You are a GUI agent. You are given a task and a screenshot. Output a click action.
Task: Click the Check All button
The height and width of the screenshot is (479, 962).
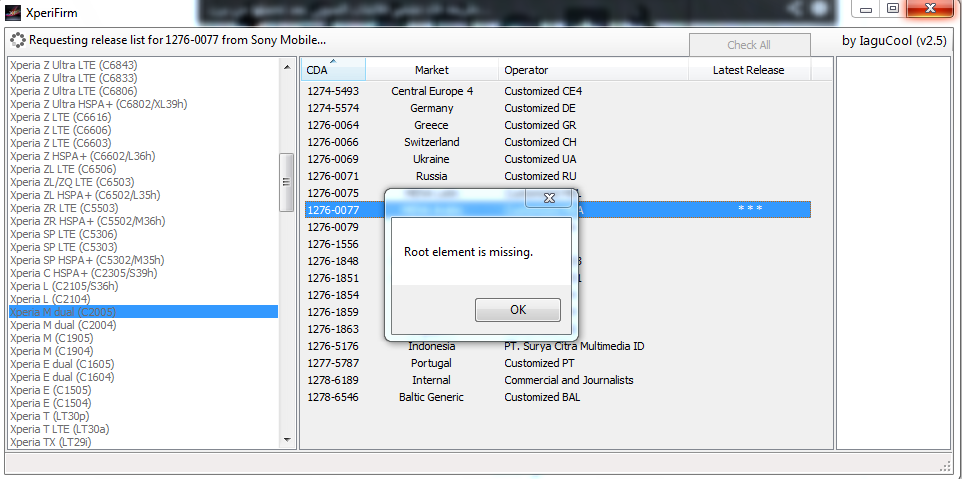coord(749,45)
